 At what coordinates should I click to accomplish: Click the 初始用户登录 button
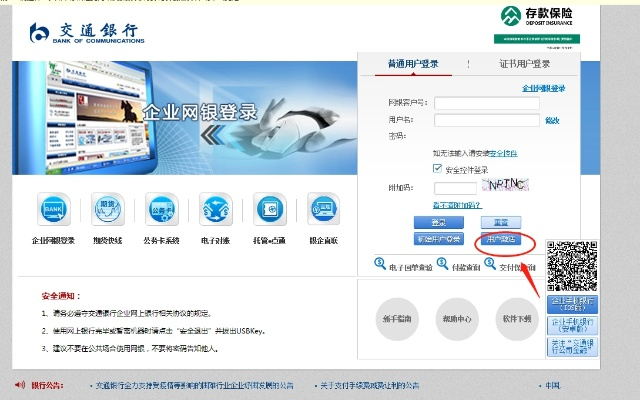[439, 239]
